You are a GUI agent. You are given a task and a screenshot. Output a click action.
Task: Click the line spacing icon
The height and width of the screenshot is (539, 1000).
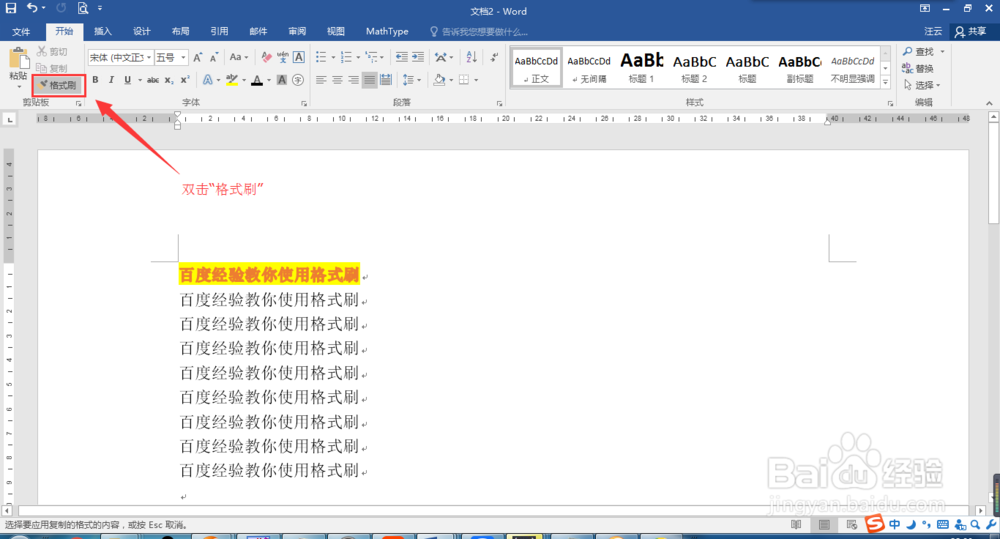click(x=408, y=80)
